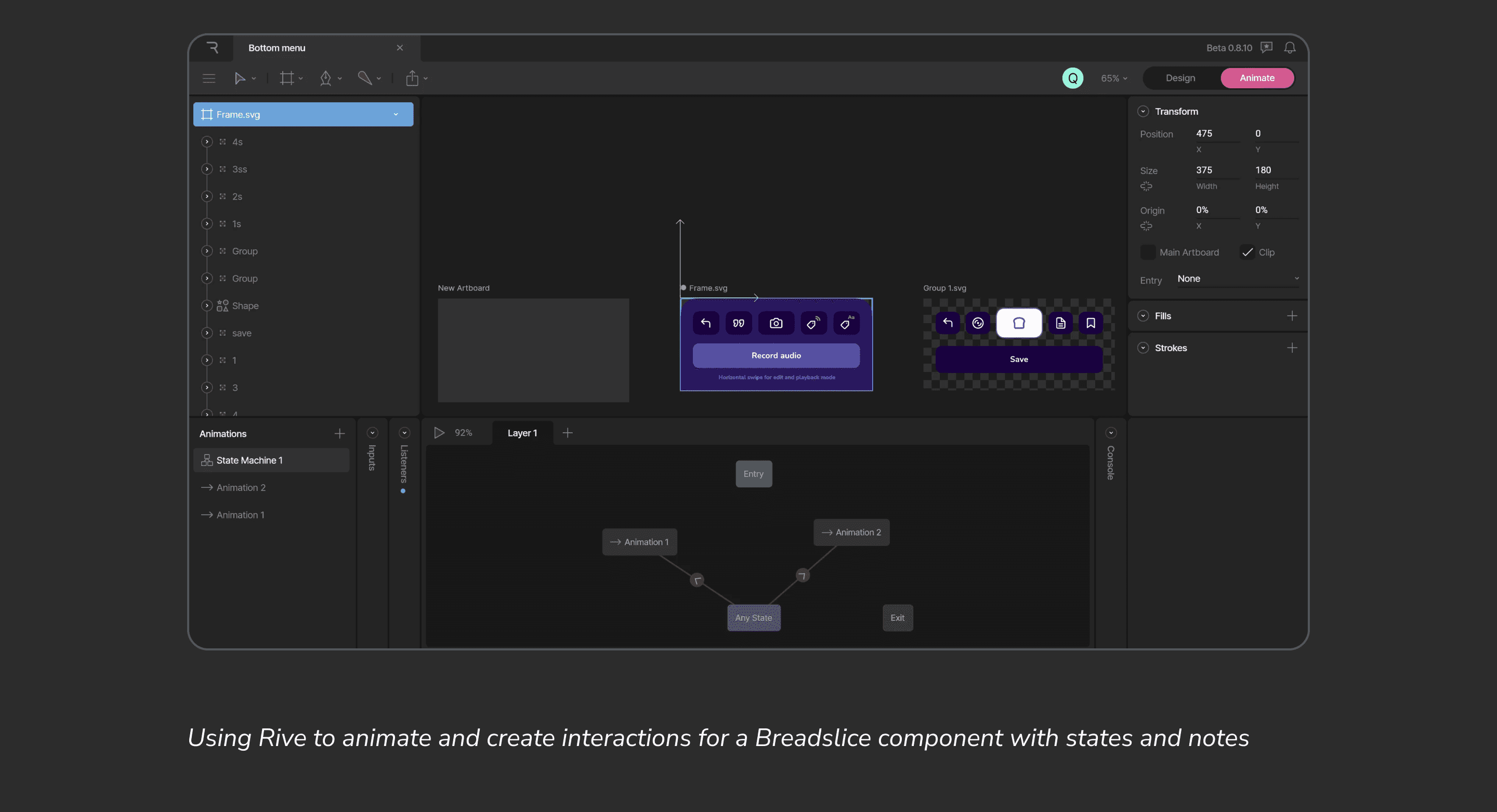
Task: Add a new animation with plus
Action: coord(339,434)
